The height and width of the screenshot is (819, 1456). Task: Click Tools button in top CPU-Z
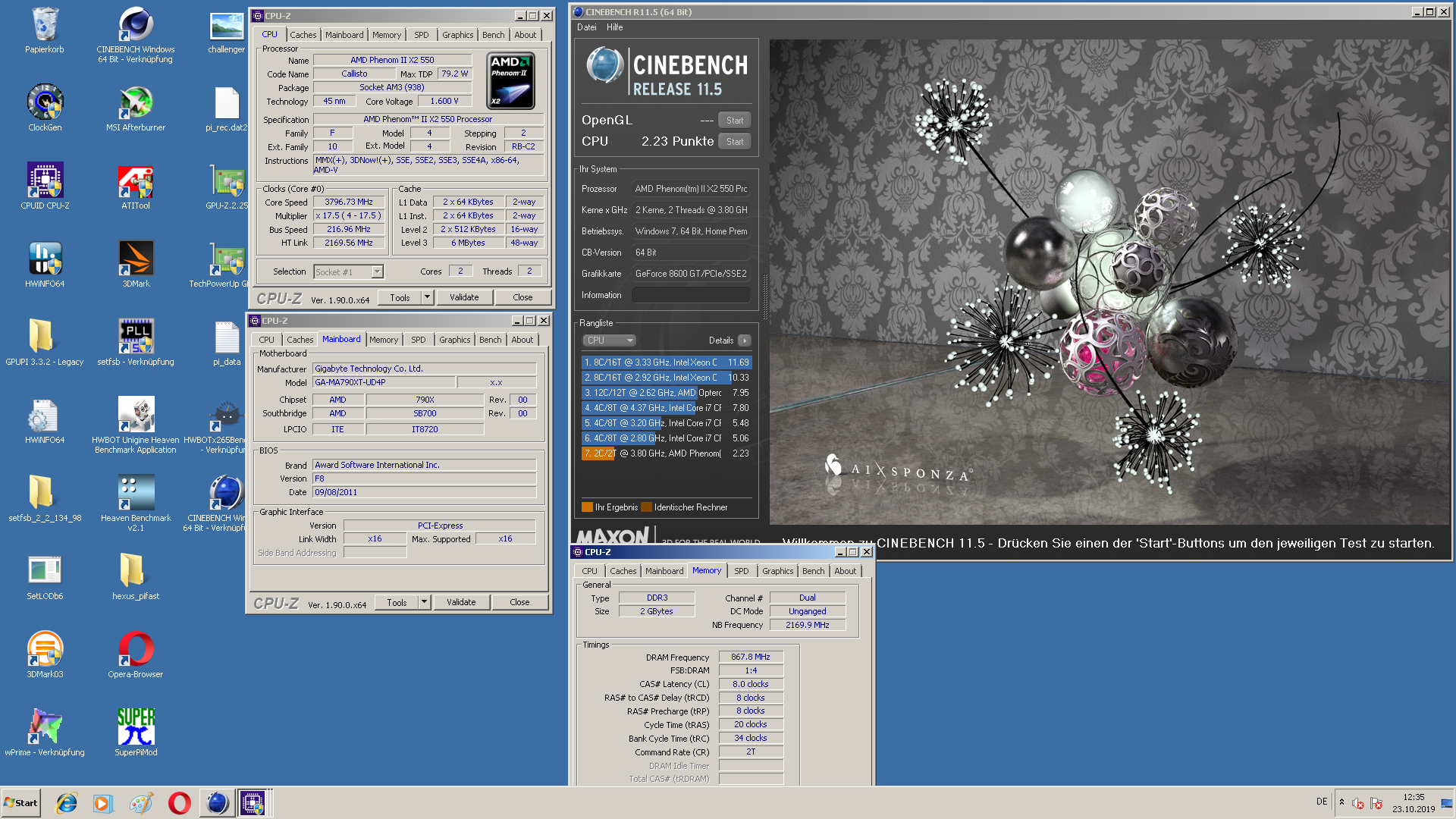(x=400, y=297)
